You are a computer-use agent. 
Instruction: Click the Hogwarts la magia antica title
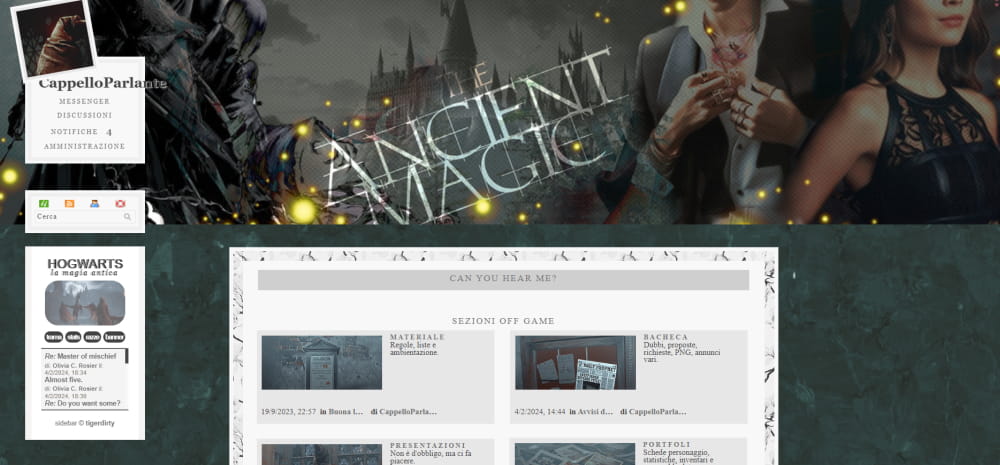click(x=85, y=267)
